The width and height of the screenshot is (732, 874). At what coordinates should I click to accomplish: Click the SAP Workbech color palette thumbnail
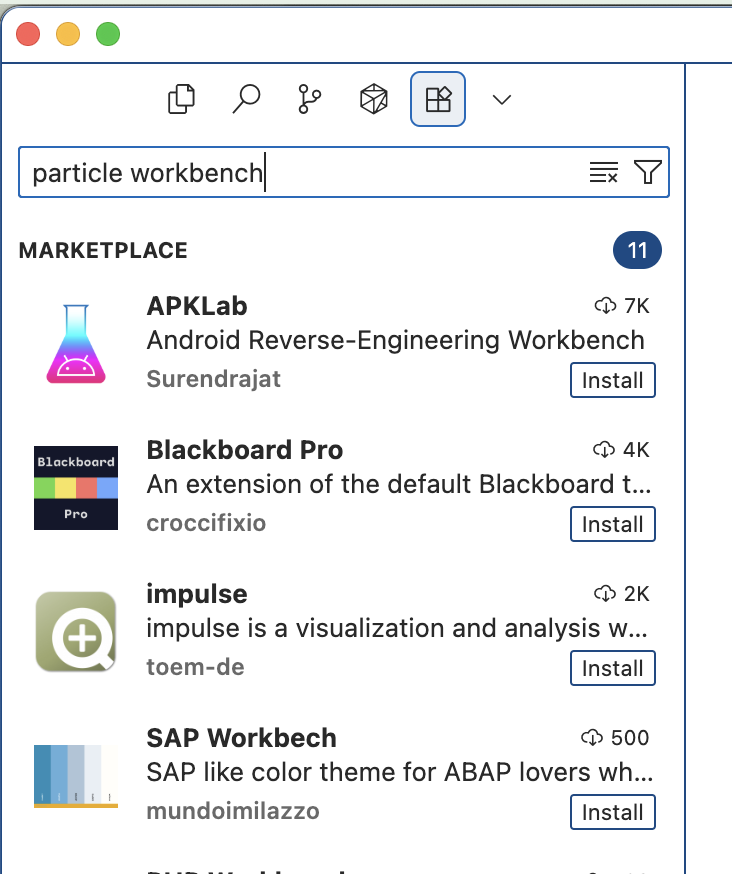tap(76, 776)
